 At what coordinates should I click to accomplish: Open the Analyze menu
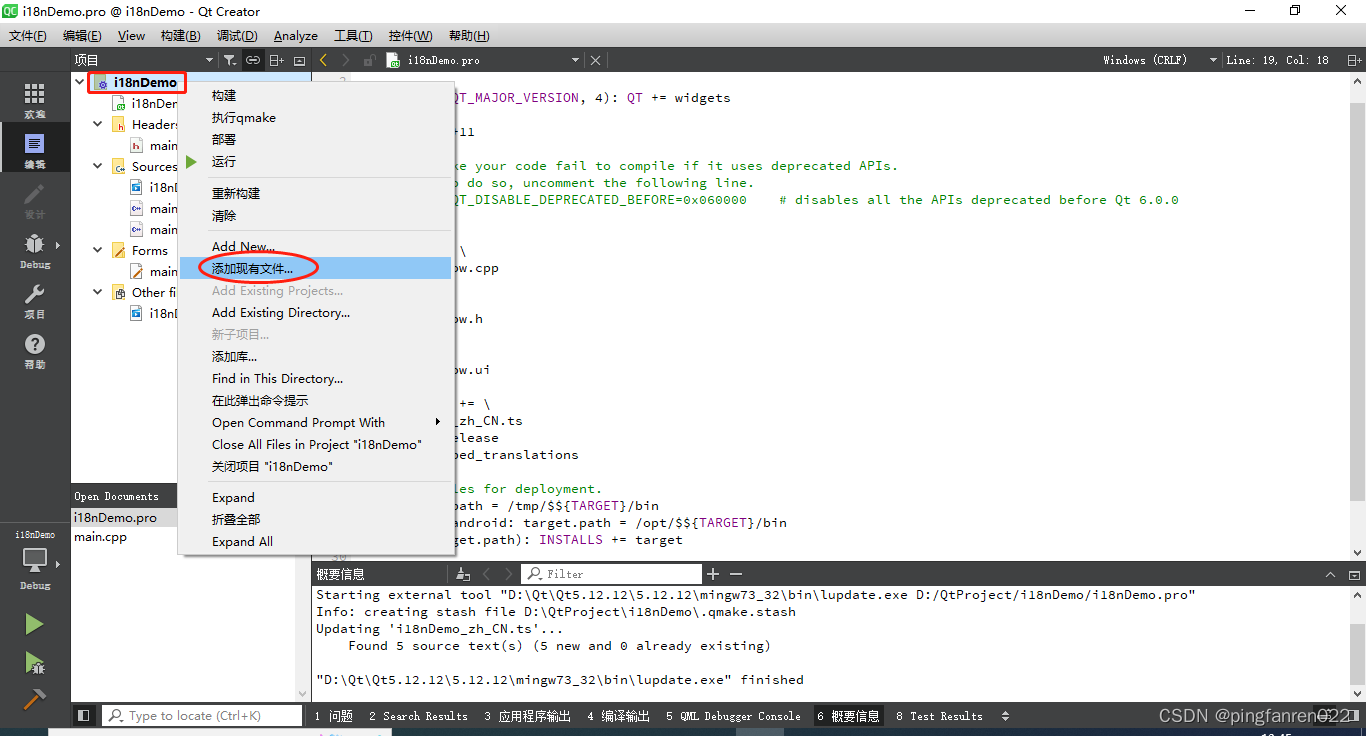coord(296,36)
